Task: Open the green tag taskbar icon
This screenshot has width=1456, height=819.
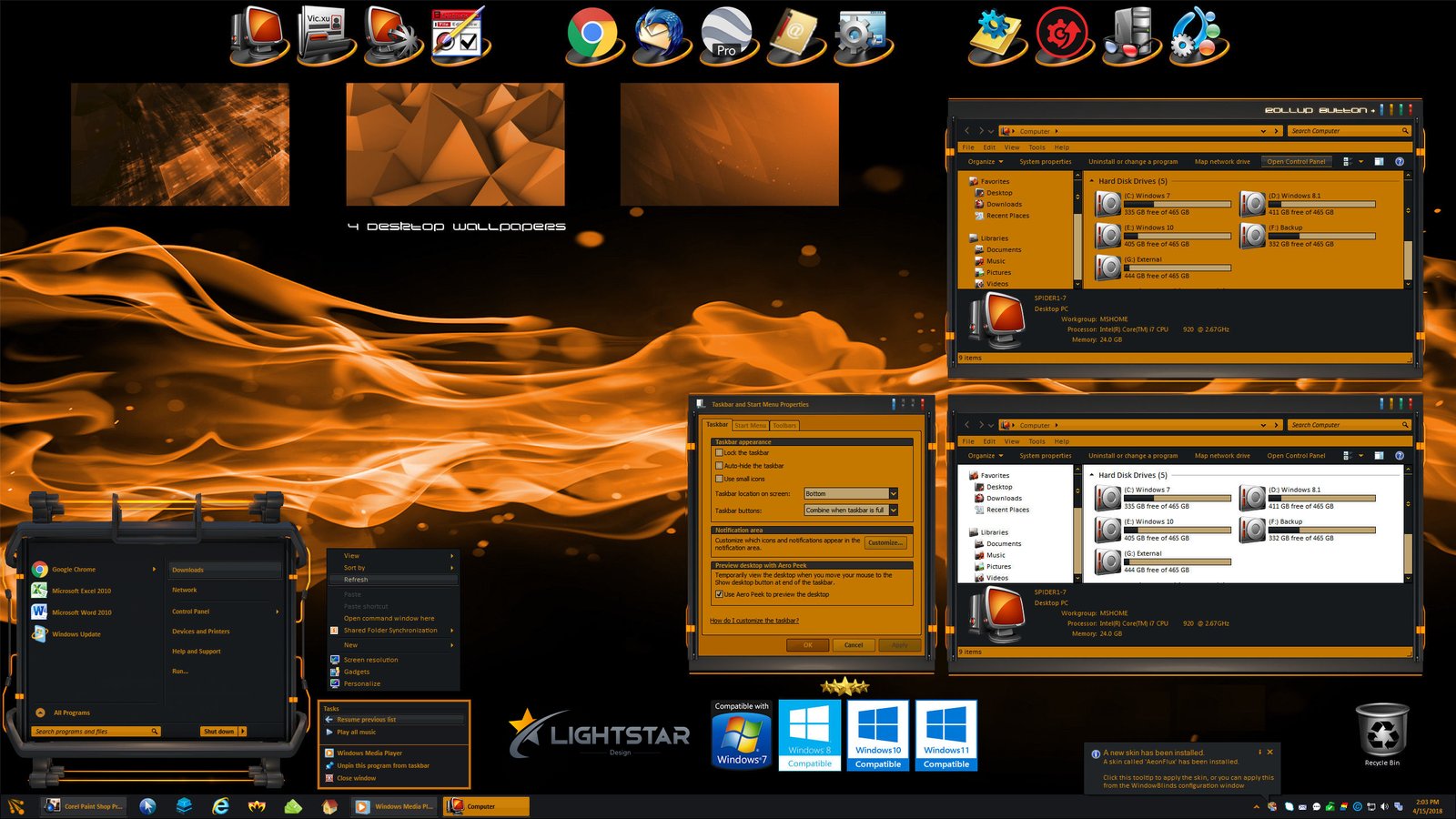Action: pyautogui.click(x=293, y=806)
